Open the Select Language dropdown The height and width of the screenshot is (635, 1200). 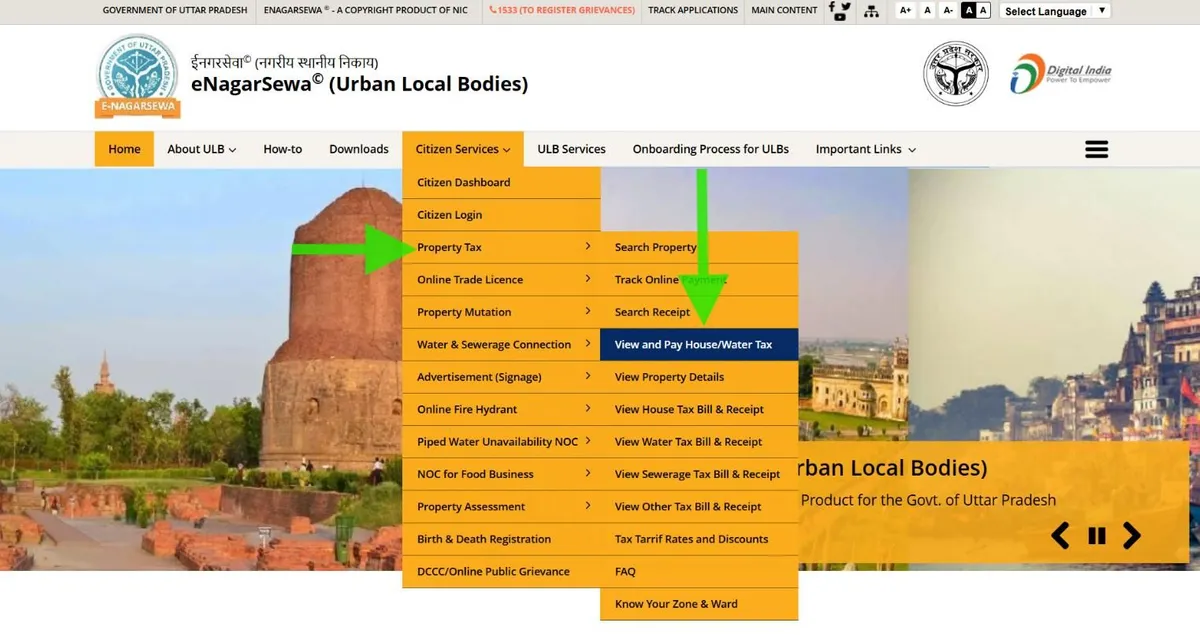click(1055, 11)
